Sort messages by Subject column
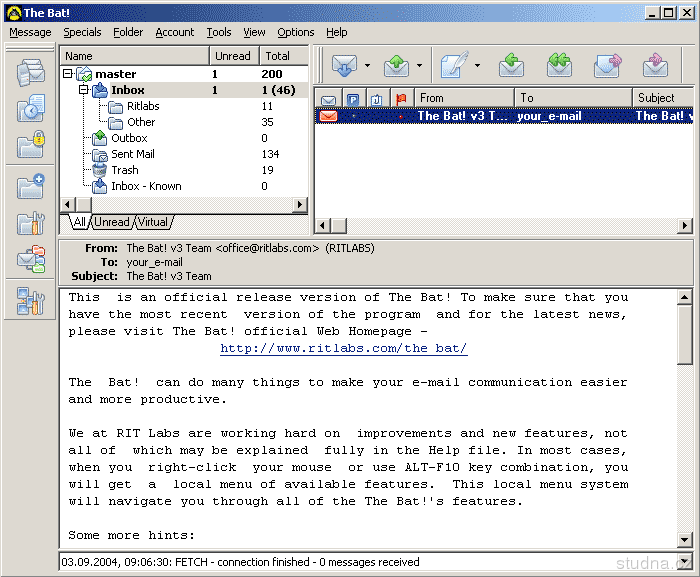The height and width of the screenshot is (577, 700). coord(663,98)
